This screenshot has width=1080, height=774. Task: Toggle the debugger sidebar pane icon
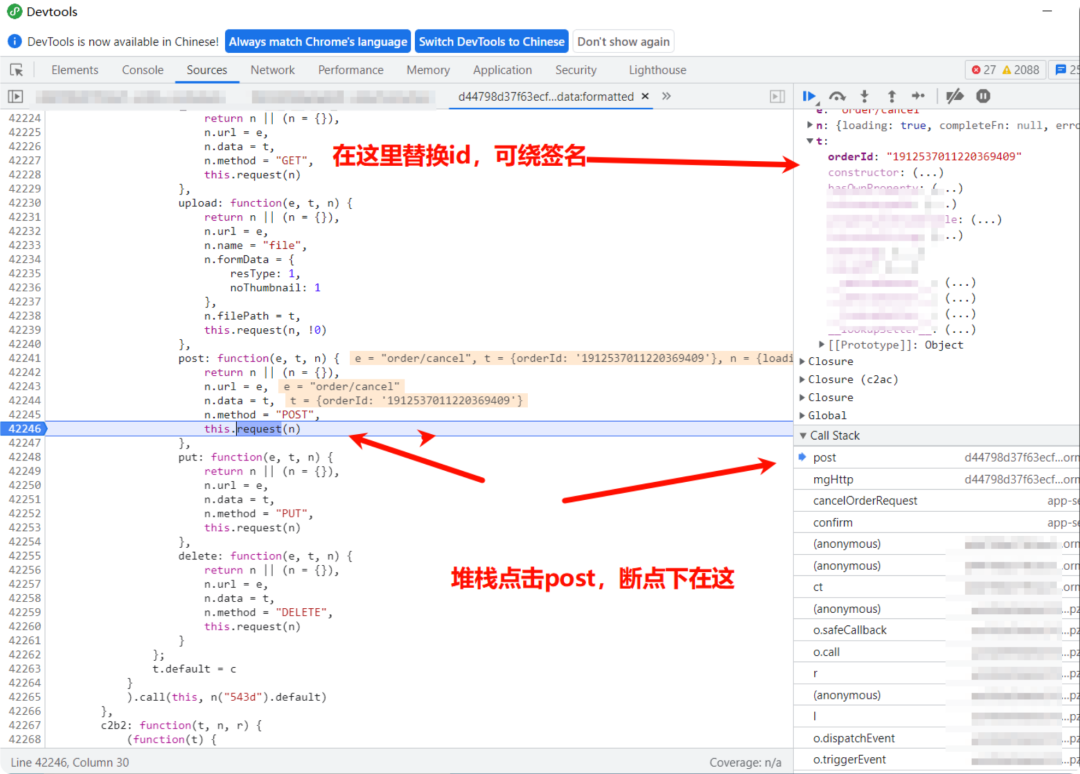(x=777, y=96)
